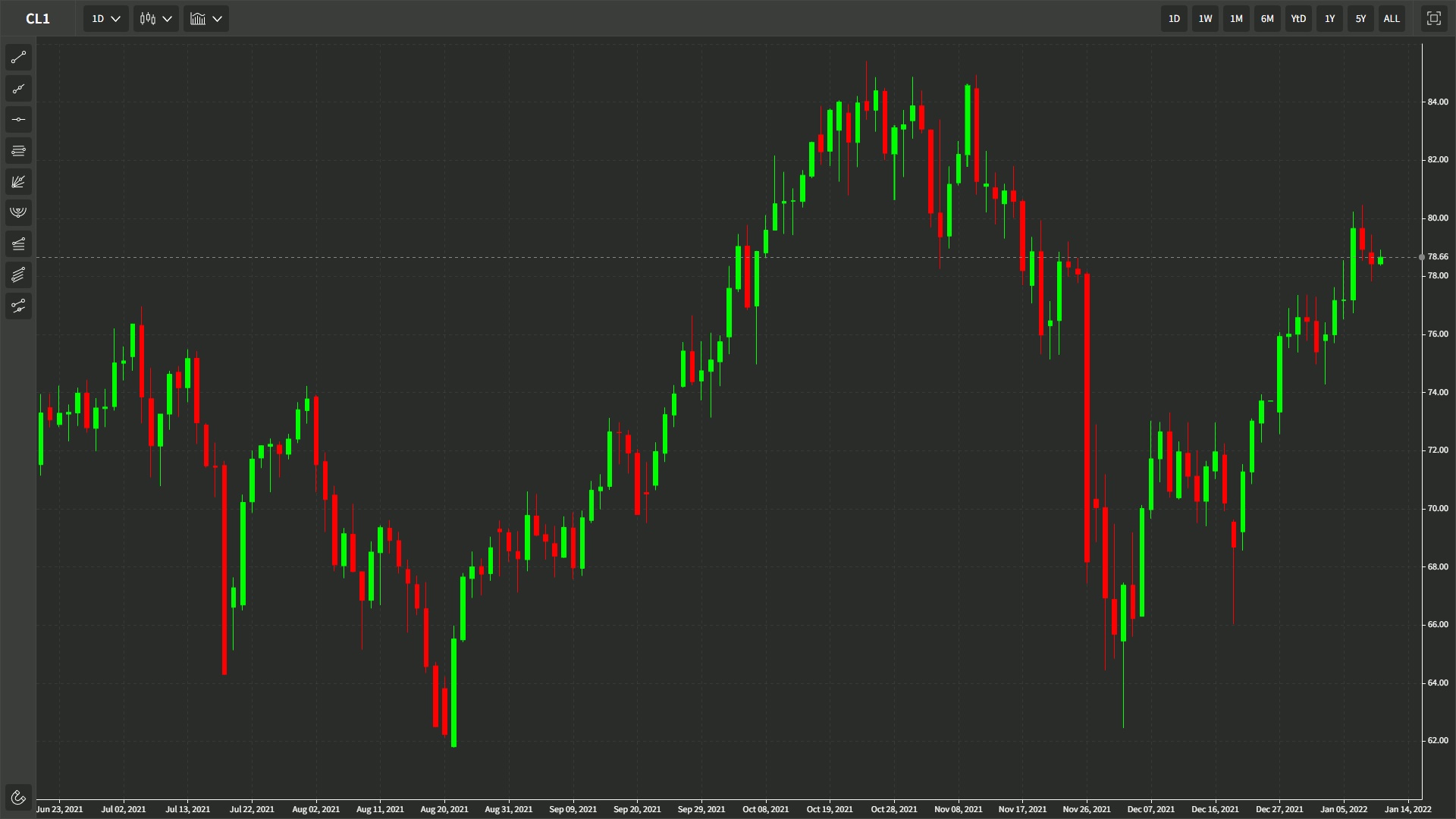The width and height of the screenshot is (1456, 819).
Task: Click the CL1 symbol label
Action: pyautogui.click(x=38, y=18)
